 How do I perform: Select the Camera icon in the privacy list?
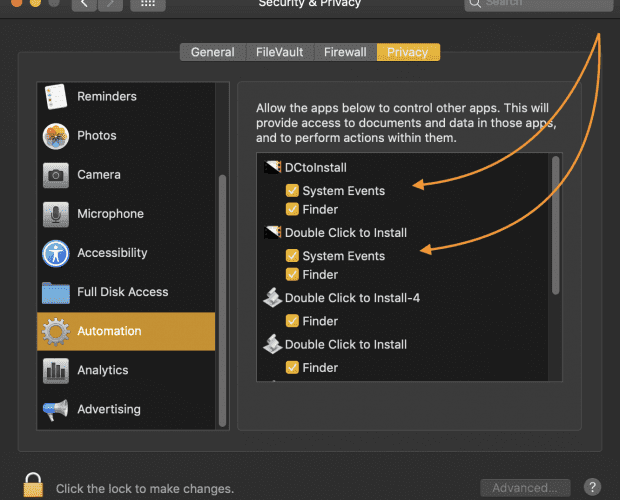tap(56, 175)
